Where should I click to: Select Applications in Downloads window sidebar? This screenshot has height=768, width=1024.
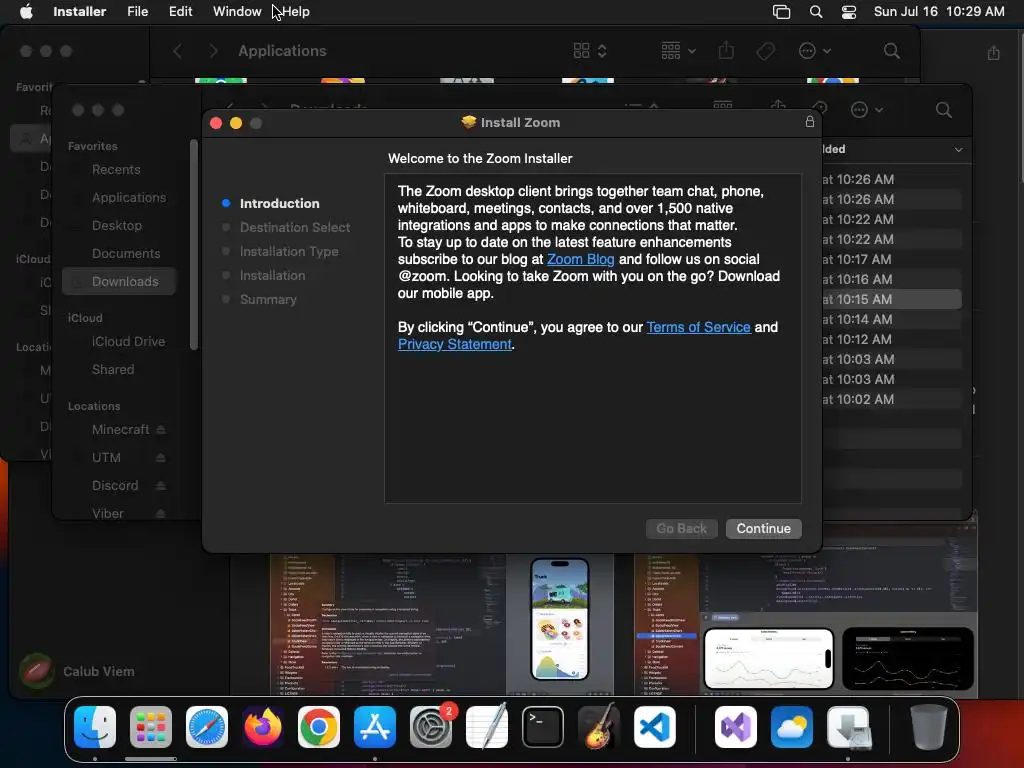(x=129, y=197)
